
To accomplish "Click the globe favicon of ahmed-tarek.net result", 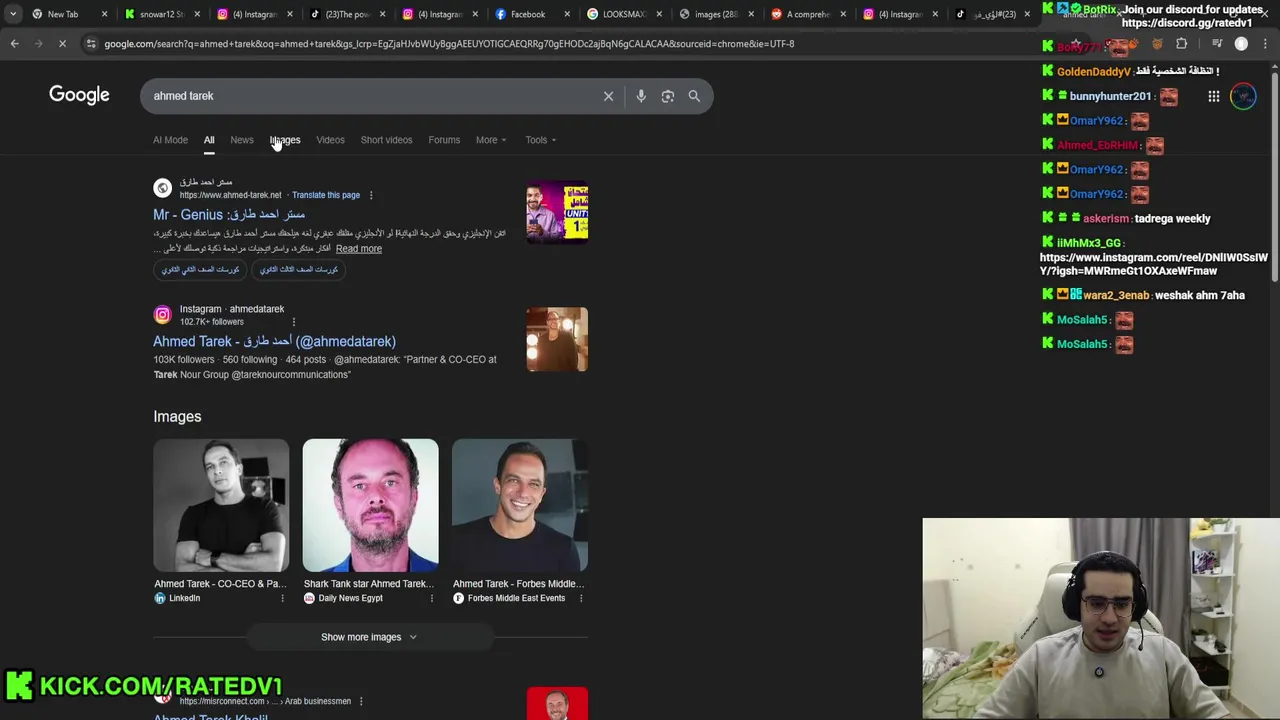I will [x=162, y=188].
